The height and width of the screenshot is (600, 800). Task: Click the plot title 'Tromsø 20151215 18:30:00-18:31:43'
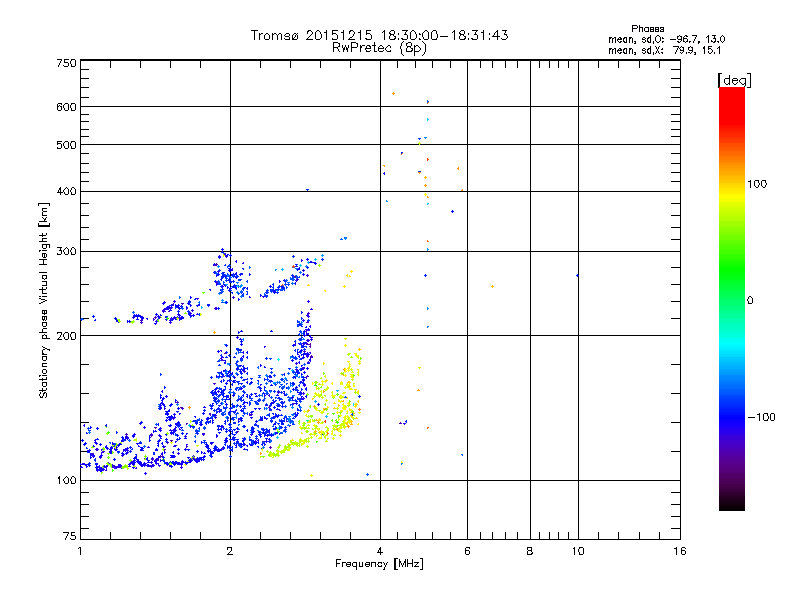[379, 35]
